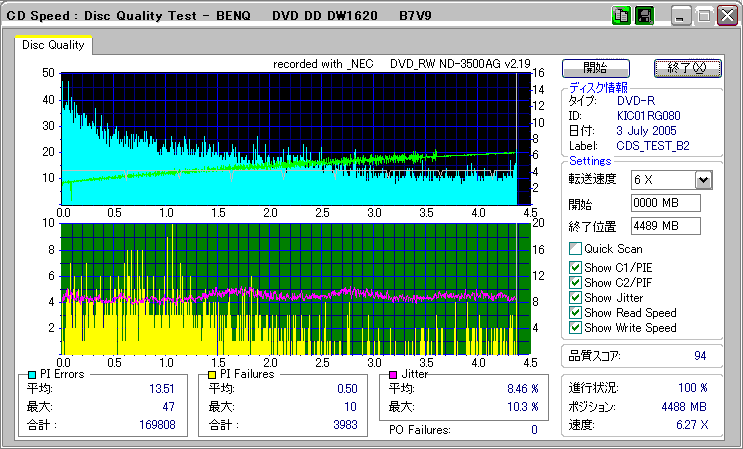Click the 終了位置 field showing 4489 MB
Viewport: 743px width, 449px height.
point(665,225)
